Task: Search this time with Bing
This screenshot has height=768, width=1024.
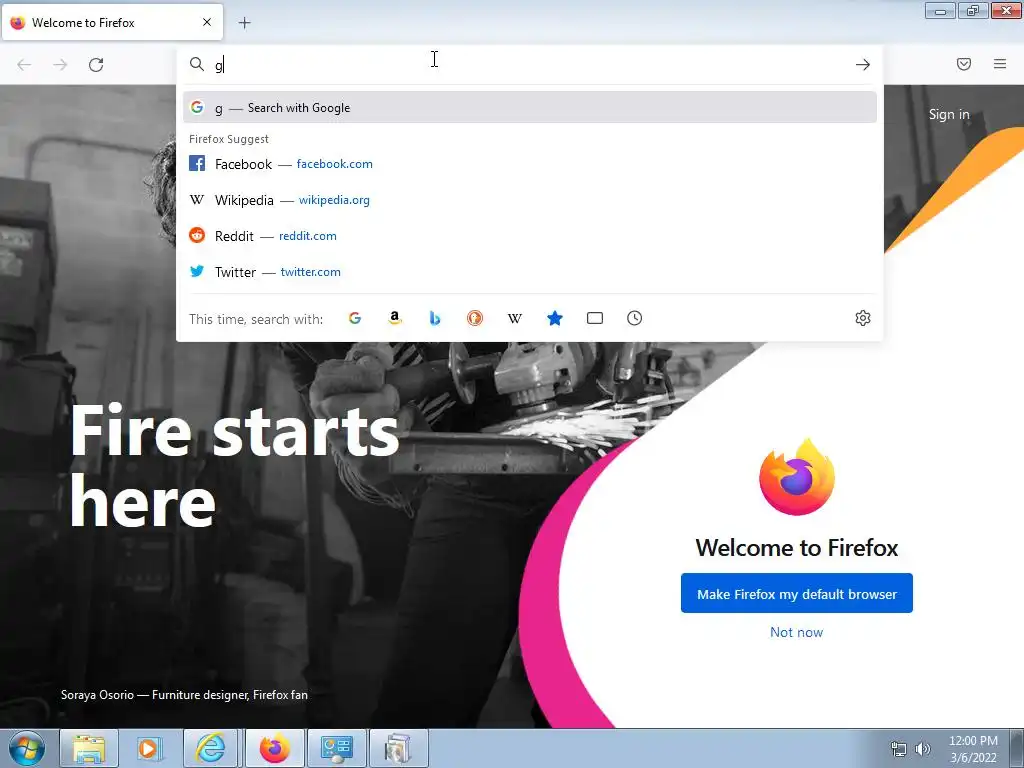Action: 435,318
